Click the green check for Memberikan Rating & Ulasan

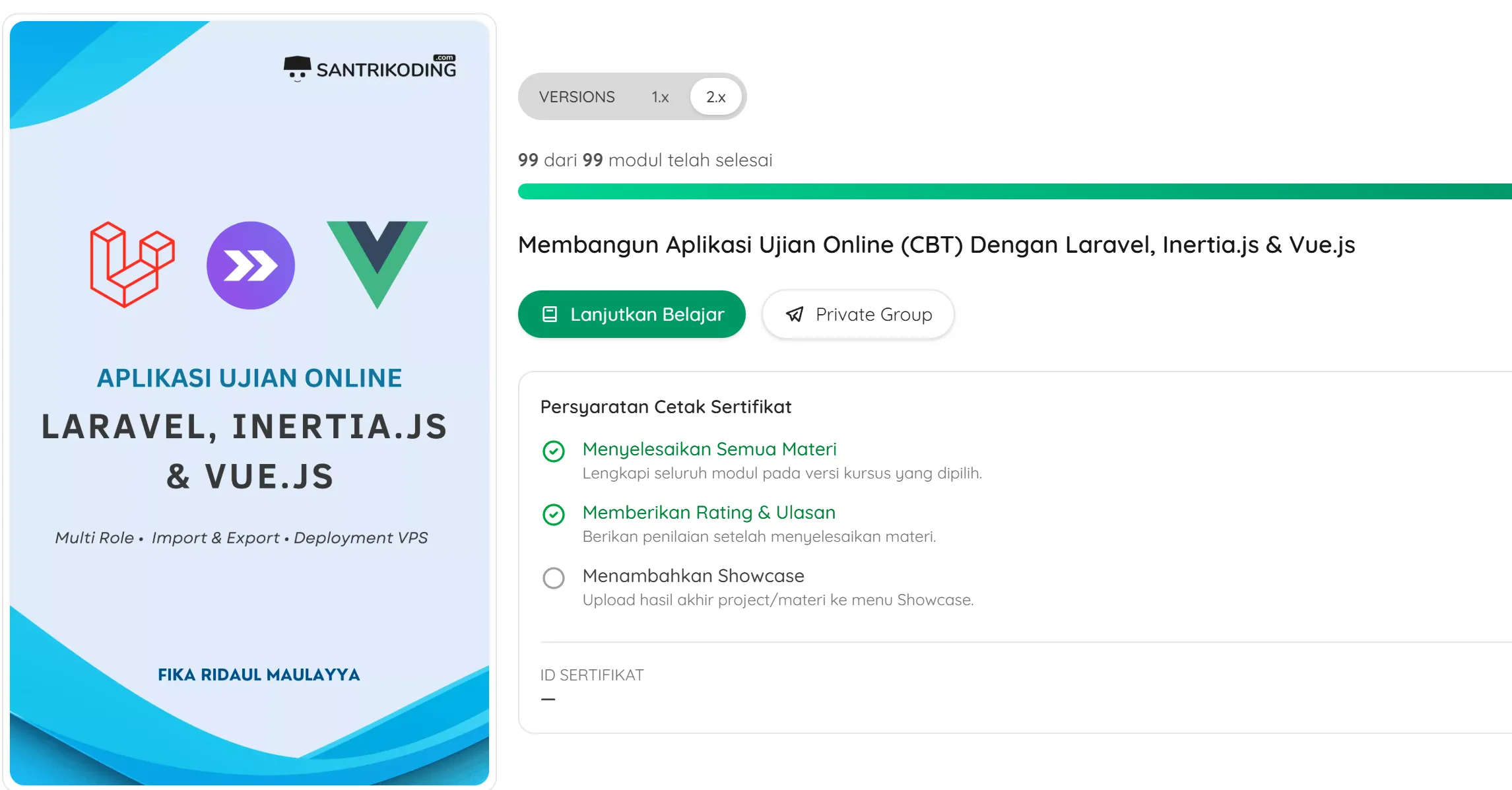click(x=554, y=515)
